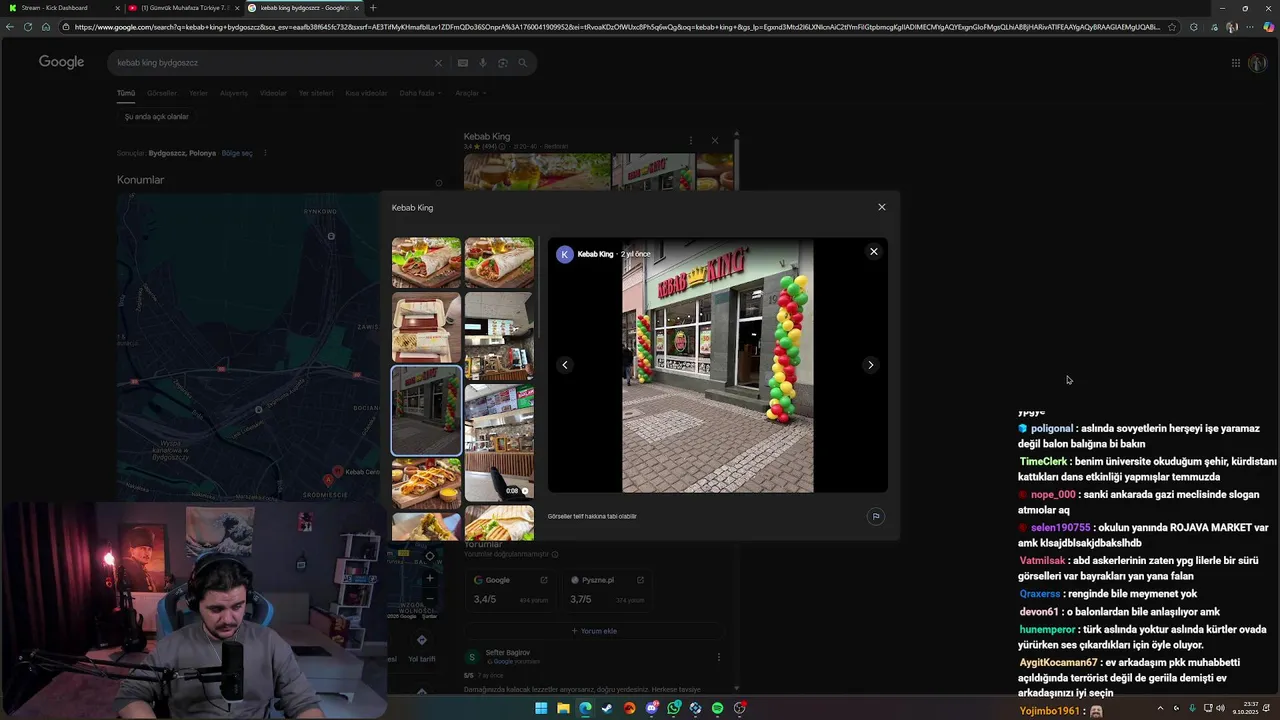Close the Kebab King photo gallery dialog
The image size is (1280, 720).
881,207
